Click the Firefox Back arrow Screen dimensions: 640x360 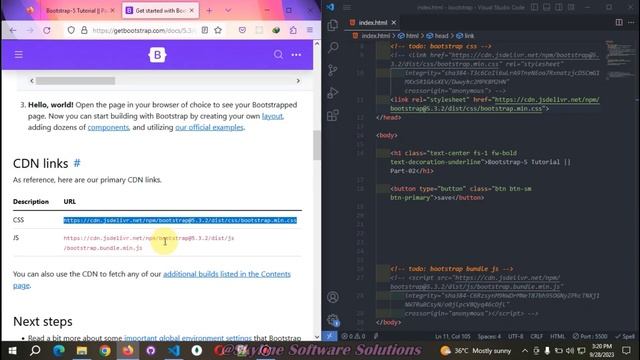point(13,30)
